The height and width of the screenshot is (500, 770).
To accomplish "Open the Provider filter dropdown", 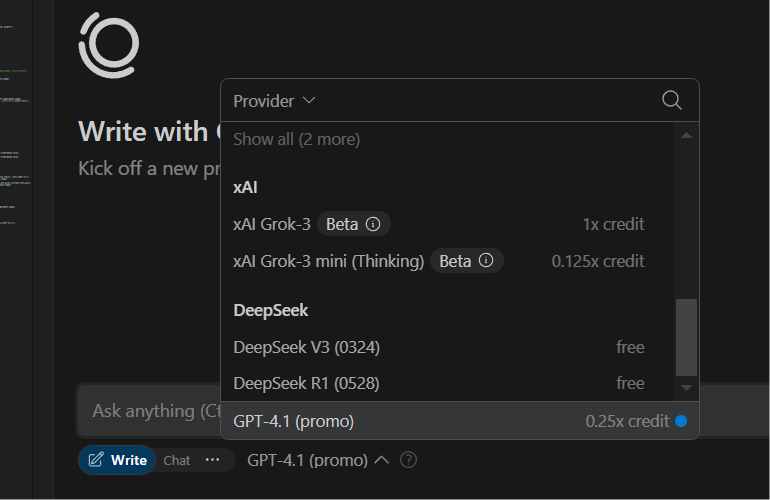I will 274,101.
